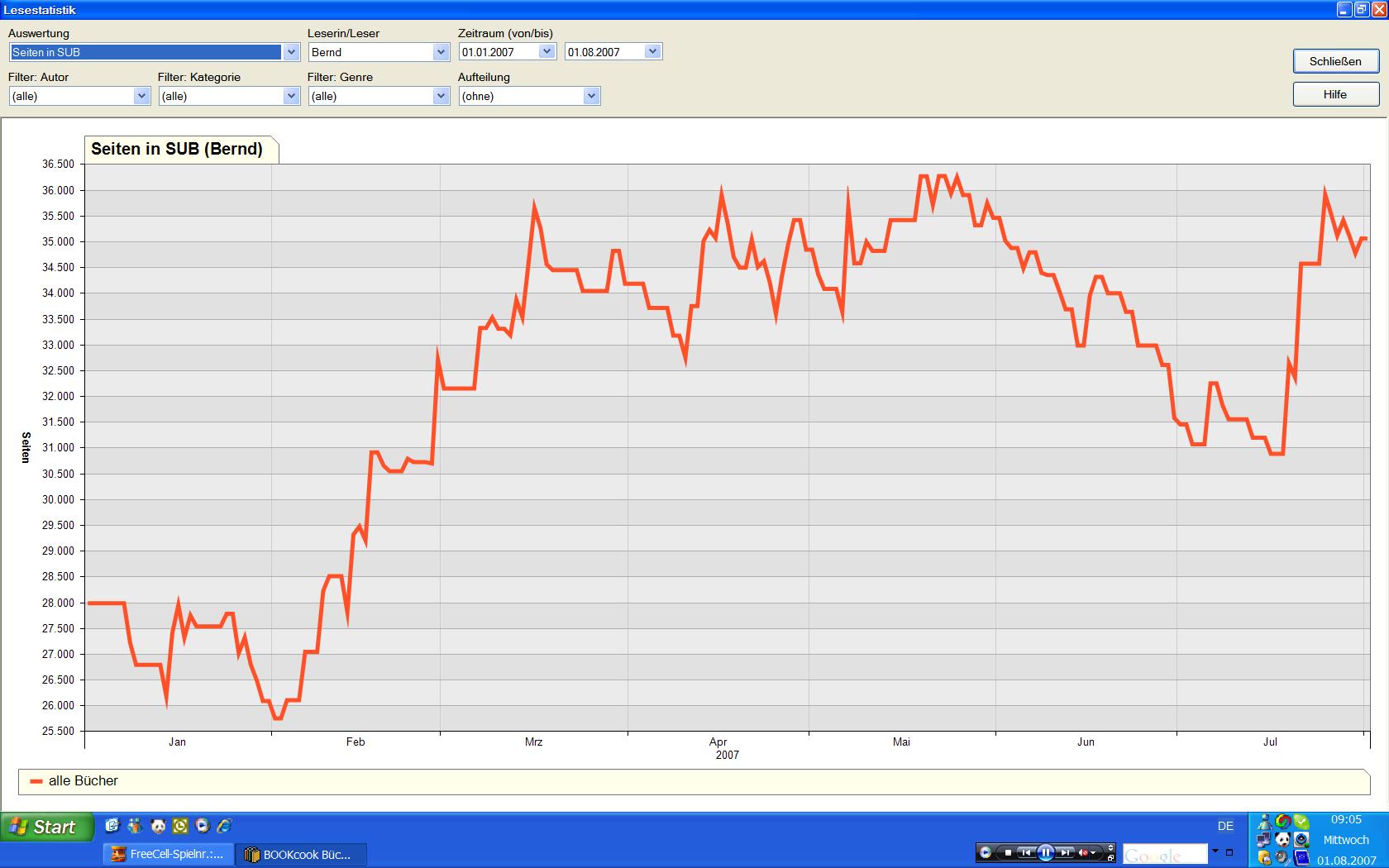Viewport: 1389px width, 868px height.
Task: Unmute the media player toolbar sound
Action: tap(1083, 852)
